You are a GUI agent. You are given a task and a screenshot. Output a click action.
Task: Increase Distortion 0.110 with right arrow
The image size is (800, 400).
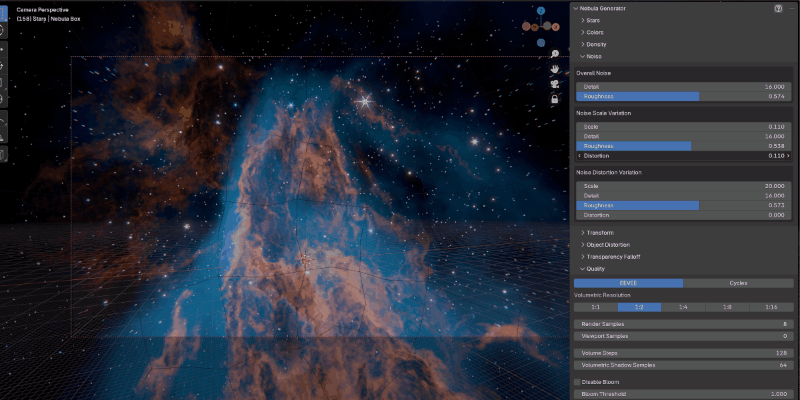tap(788, 156)
